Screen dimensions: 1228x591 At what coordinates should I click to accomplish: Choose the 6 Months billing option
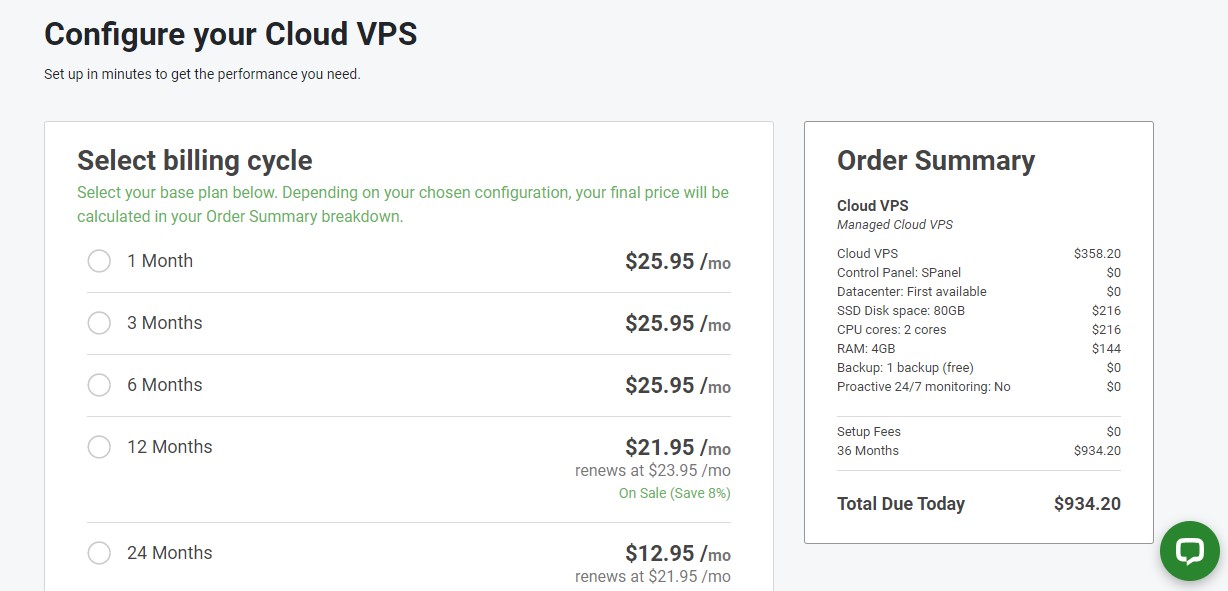click(x=99, y=385)
